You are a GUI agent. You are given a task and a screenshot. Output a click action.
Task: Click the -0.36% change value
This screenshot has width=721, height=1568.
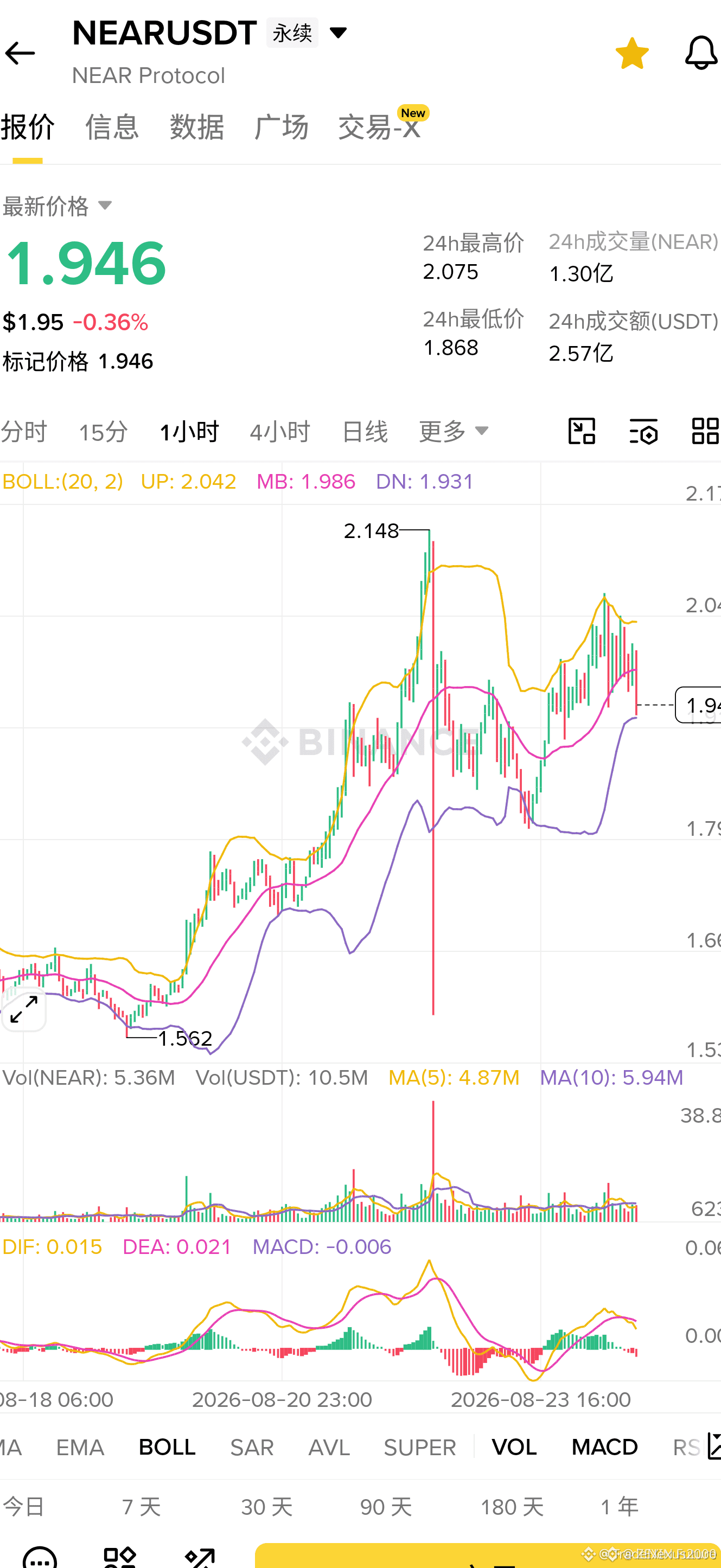(x=110, y=322)
